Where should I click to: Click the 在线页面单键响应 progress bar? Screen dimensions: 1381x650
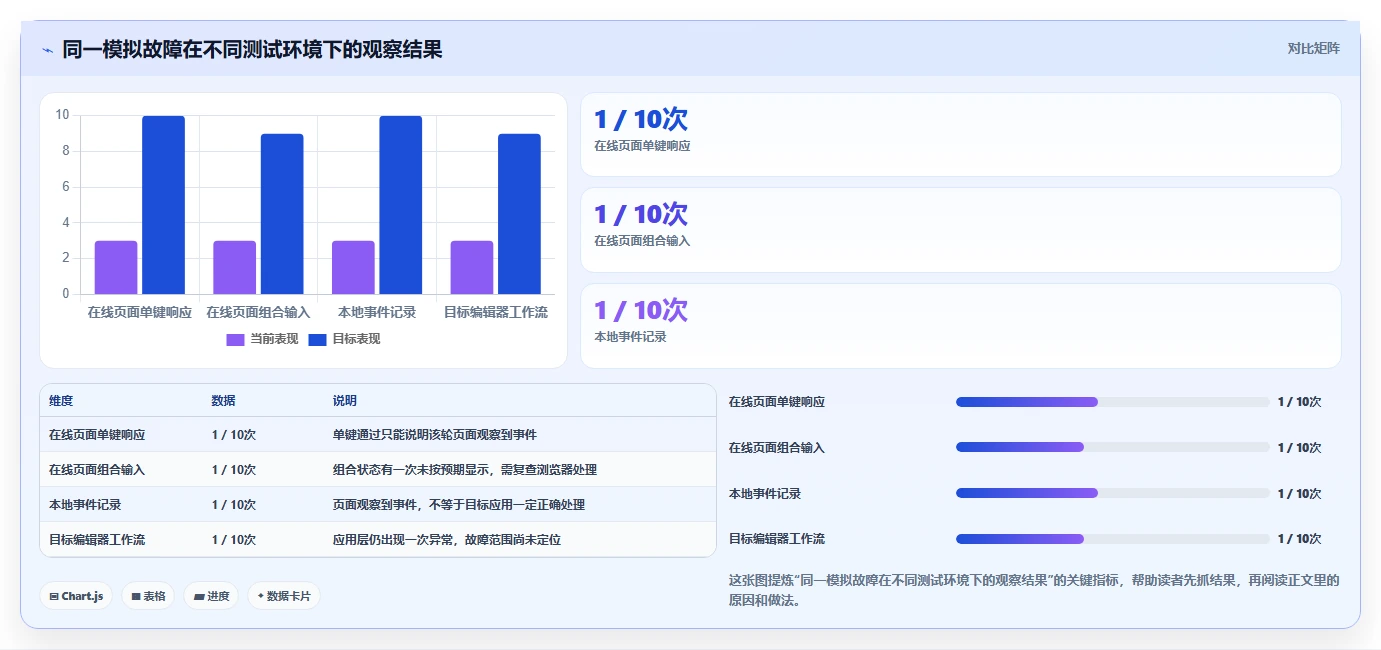tap(1112, 402)
